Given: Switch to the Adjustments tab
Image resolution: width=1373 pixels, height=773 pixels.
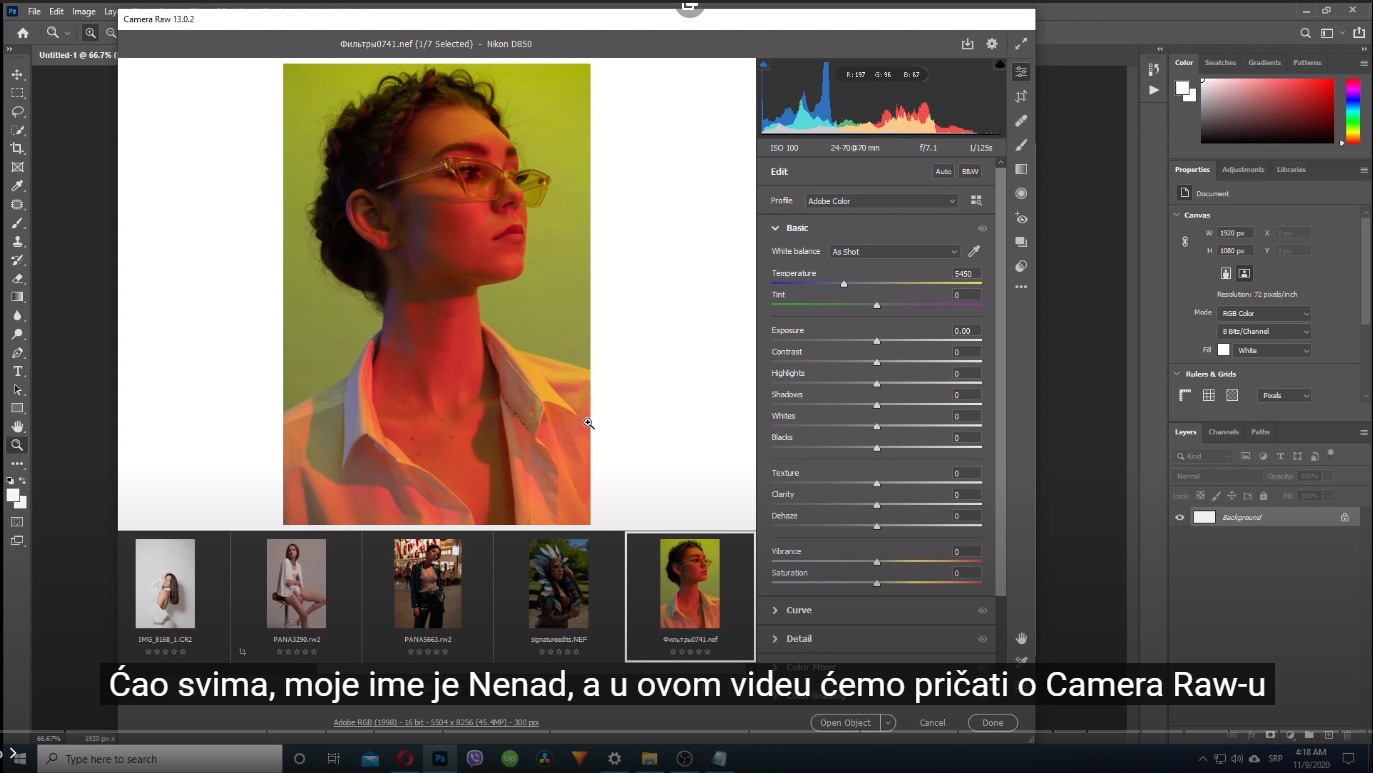Looking at the screenshot, I should click(1243, 169).
